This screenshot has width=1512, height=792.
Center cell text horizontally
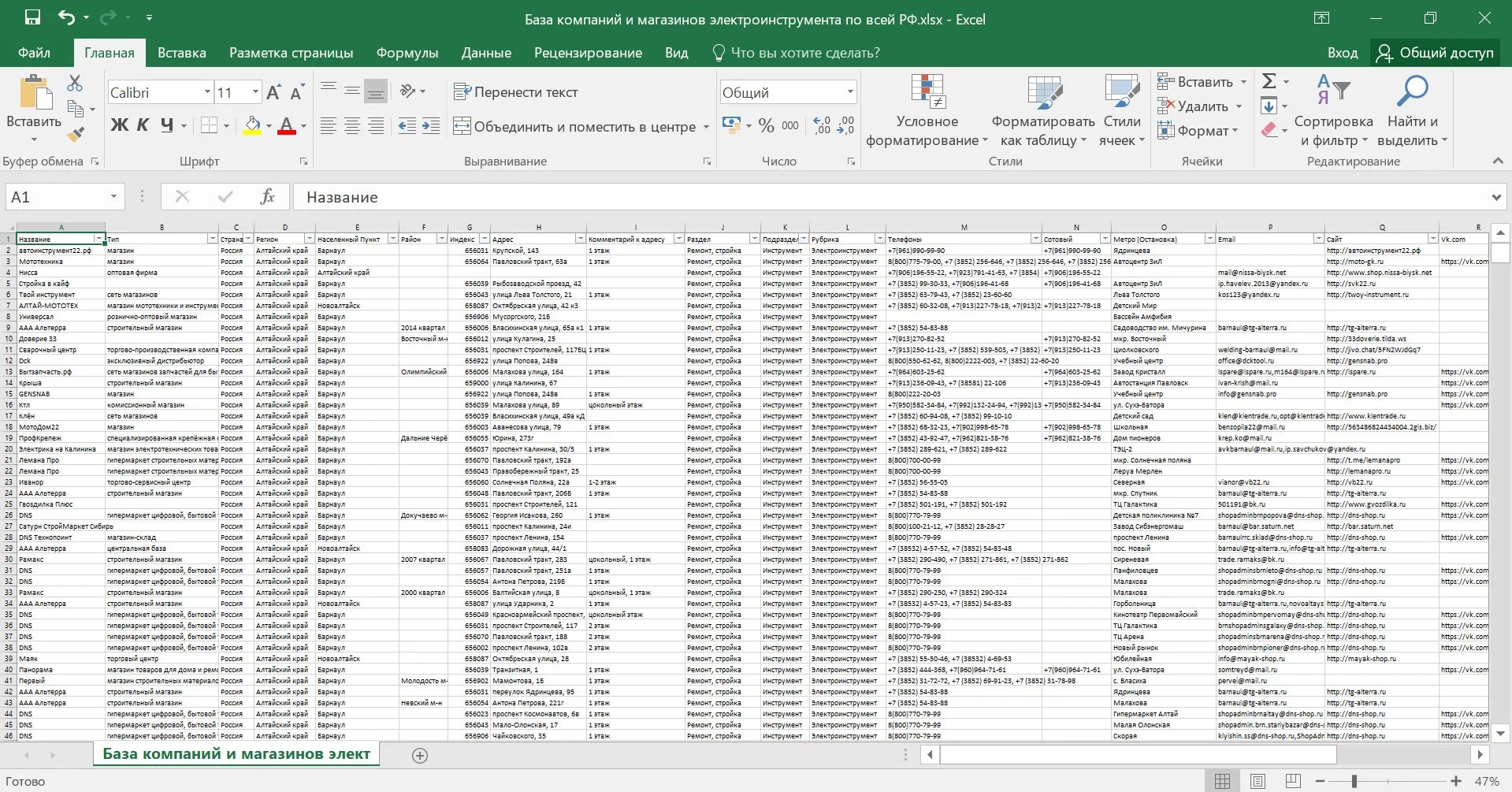click(352, 125)
